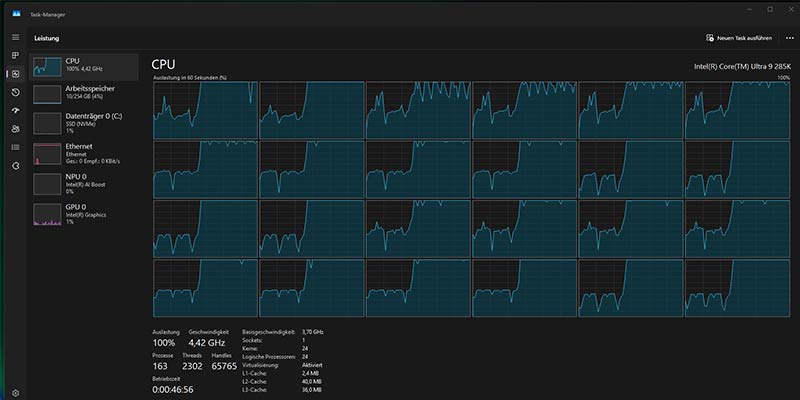Screen dimensions: 800x400
Task: Click the 100% scale label above graphs
Action: point(784,78)
